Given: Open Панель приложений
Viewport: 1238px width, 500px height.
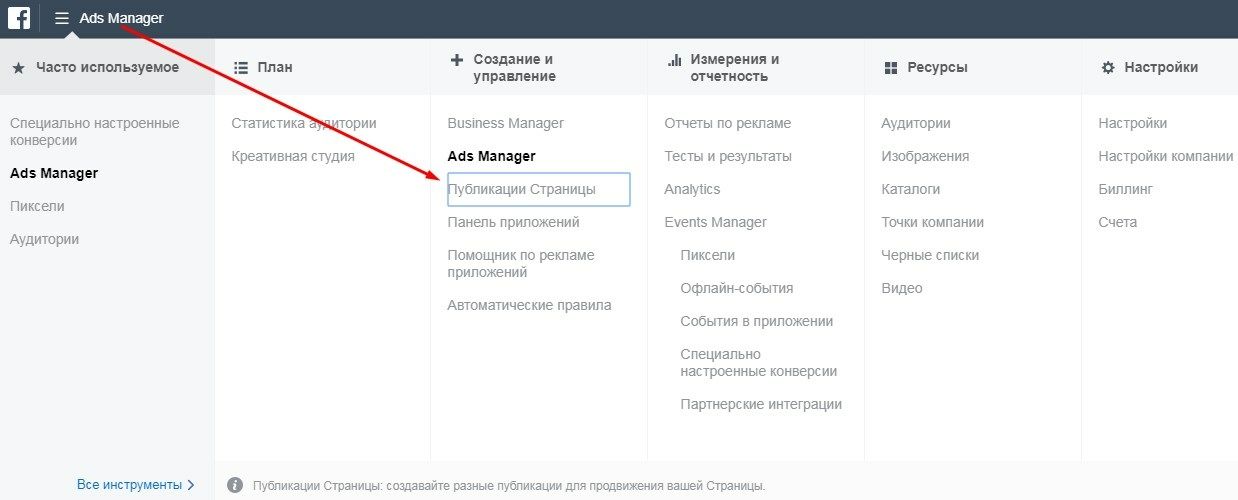Looking at the screenshot, I should click(513, 222).
